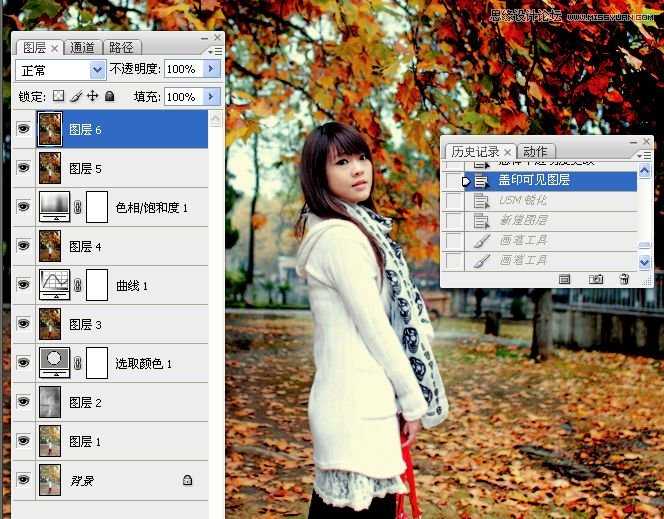Hide 图层 6 with its eye icon
This screenshot has width=664, height=519.
pyautogui.click(x=24, y=128)
